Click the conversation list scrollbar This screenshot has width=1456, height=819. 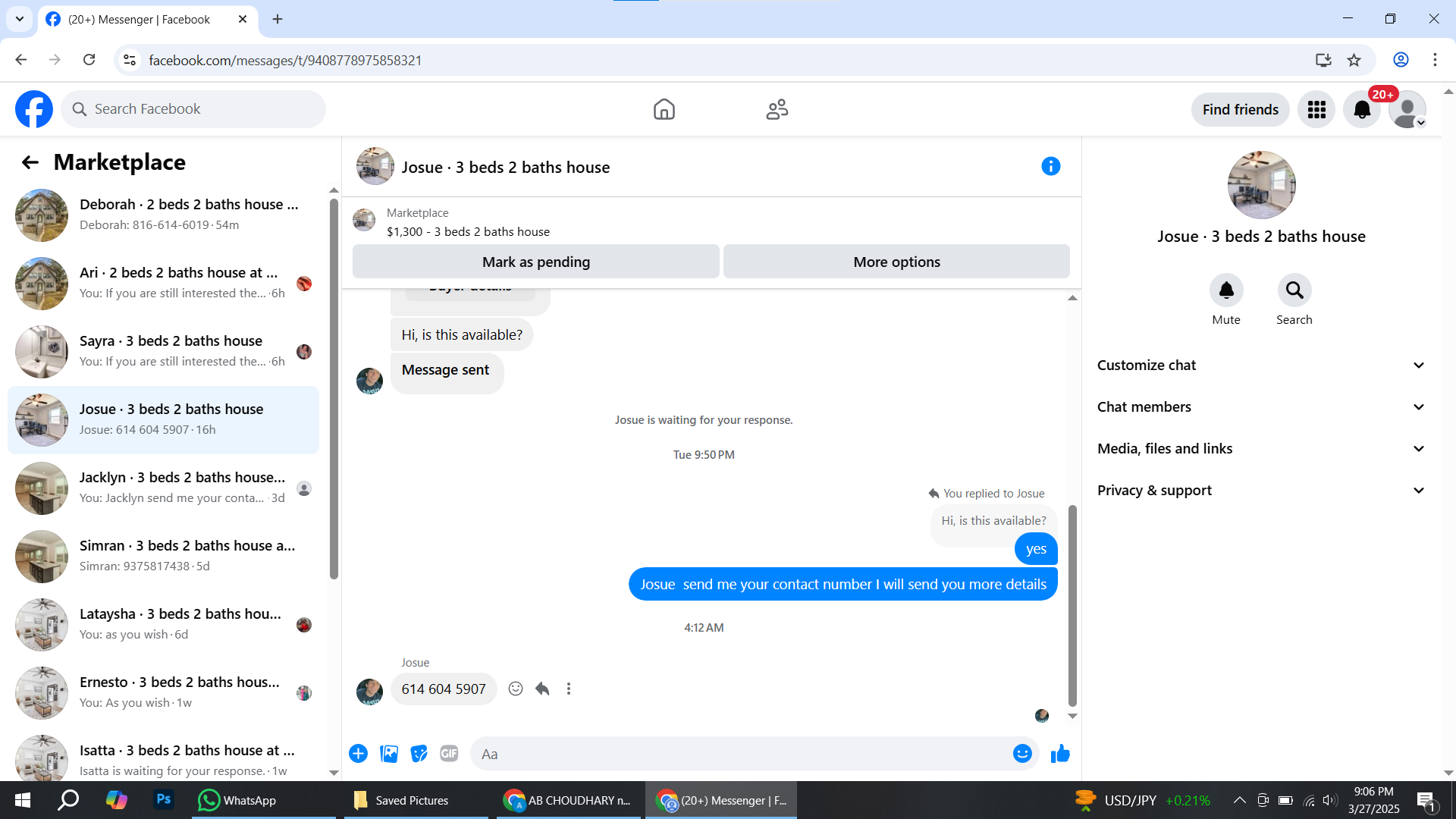point(334,388)
